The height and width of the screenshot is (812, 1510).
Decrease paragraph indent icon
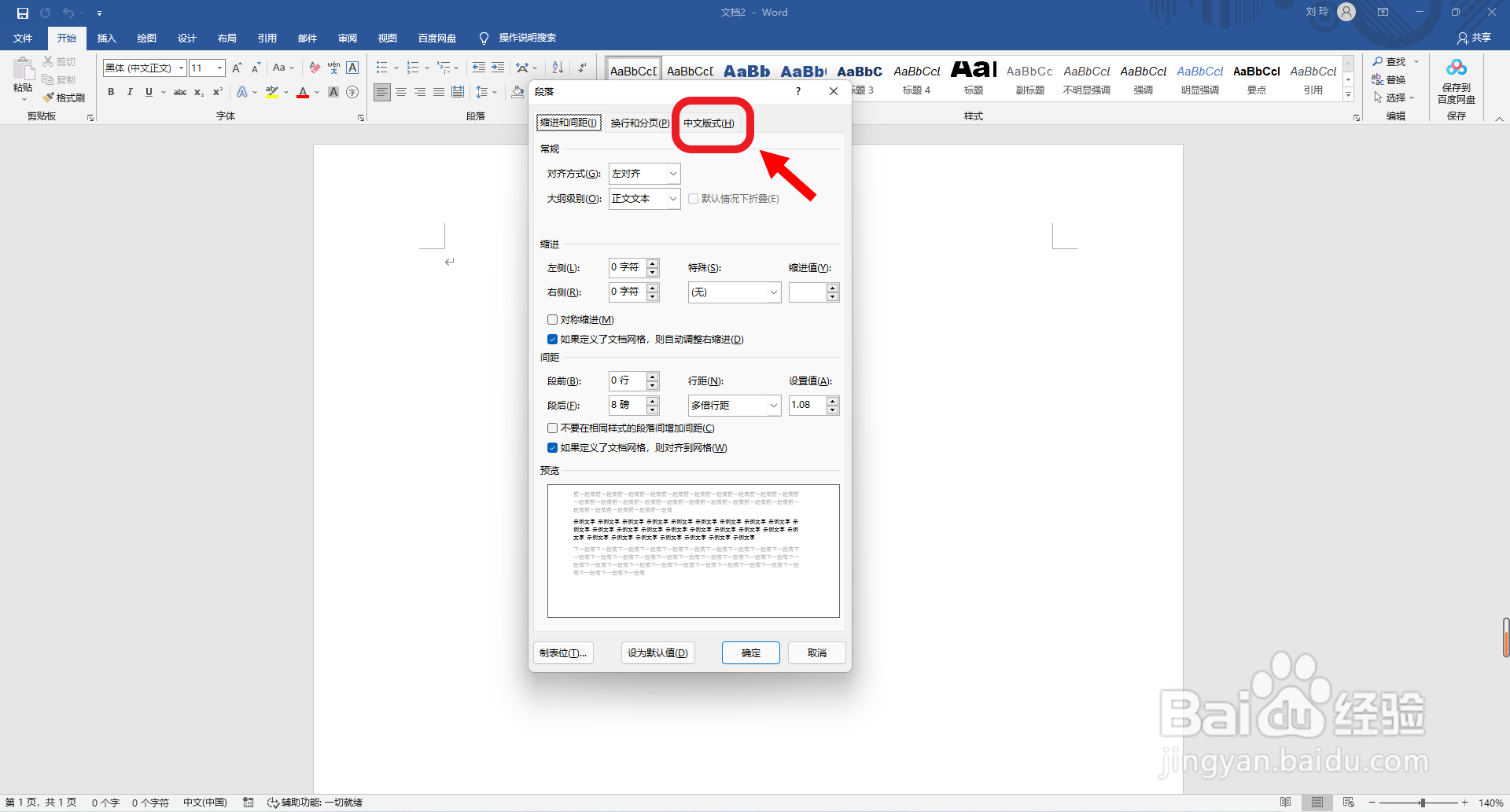[x=478, y=68]
